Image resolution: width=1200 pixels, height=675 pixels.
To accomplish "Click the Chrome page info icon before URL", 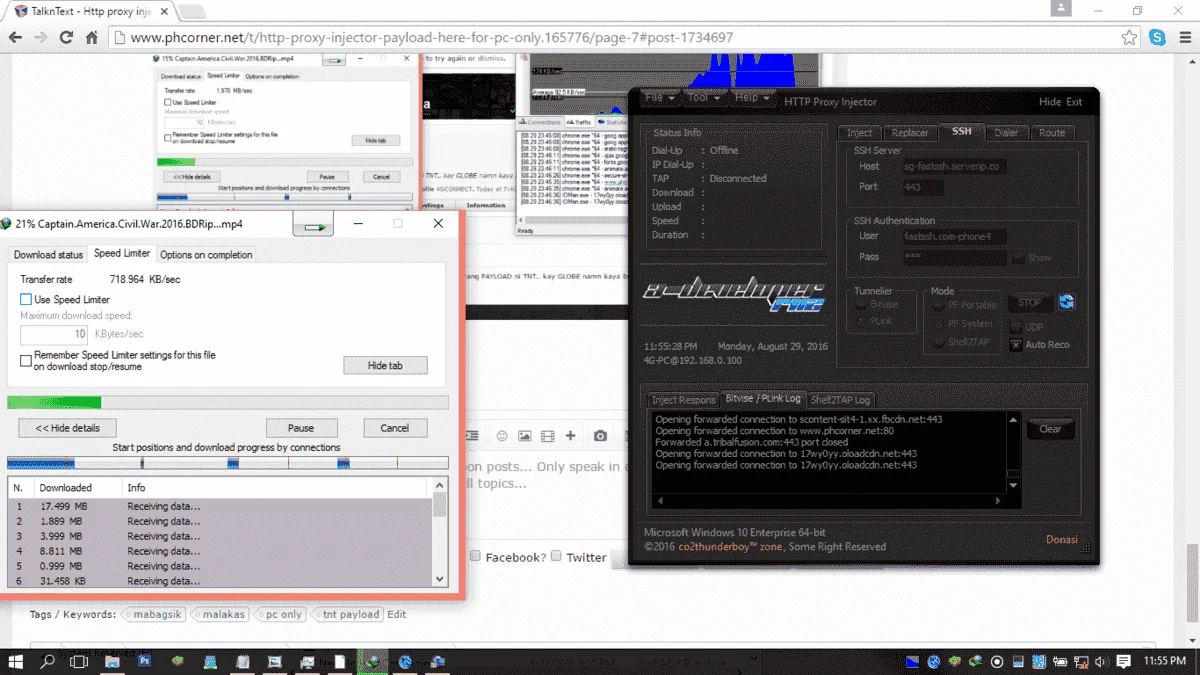I will click(119, 38).
